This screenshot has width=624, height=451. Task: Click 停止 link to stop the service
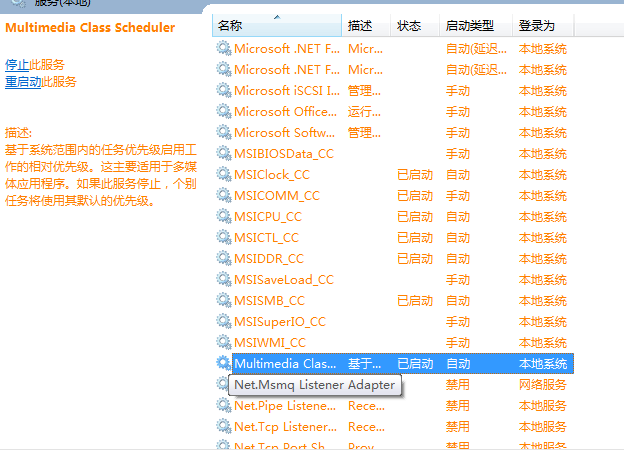(17, 64)
